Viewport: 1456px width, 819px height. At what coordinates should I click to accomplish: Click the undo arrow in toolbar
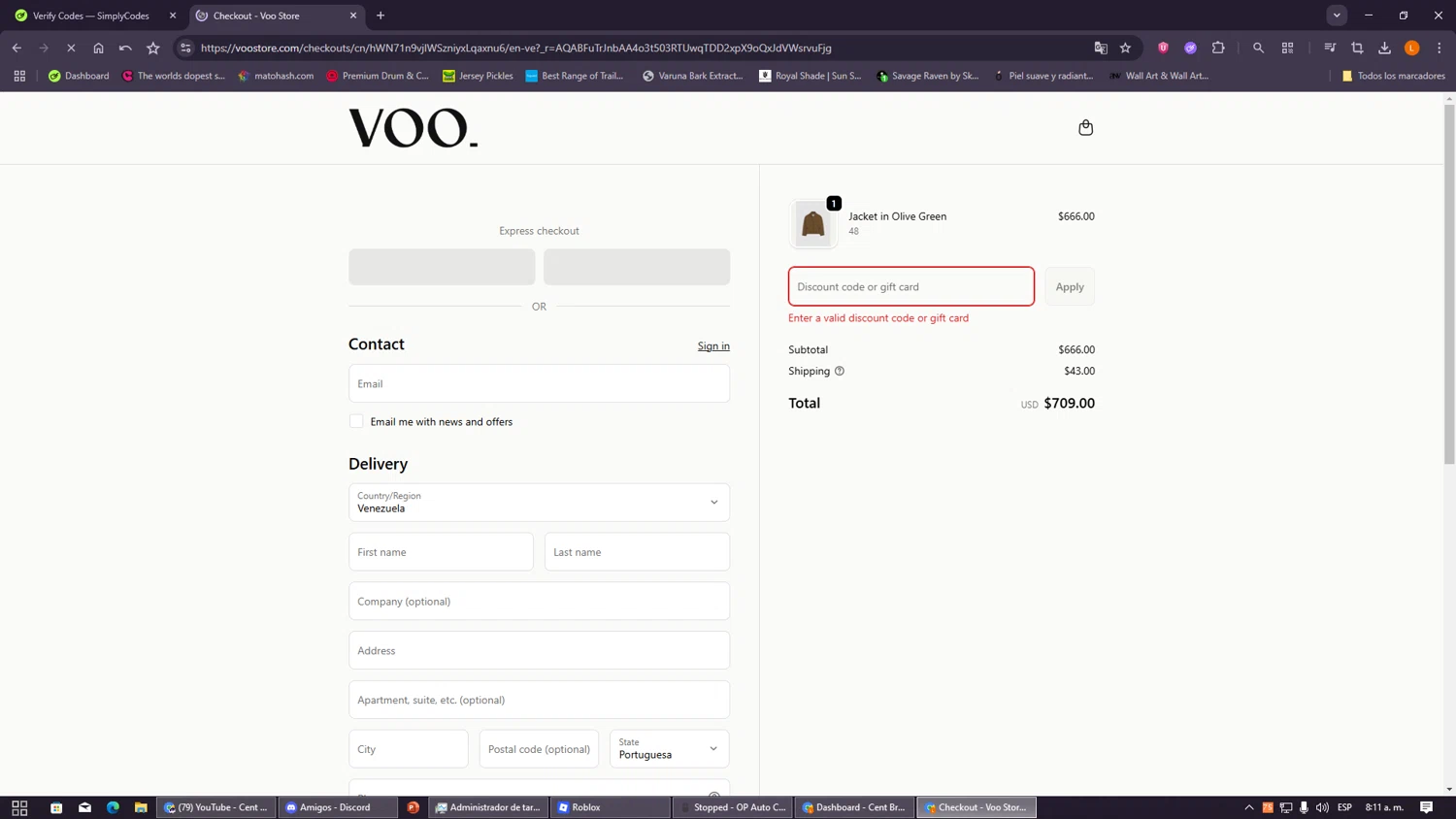pos(125,48)
